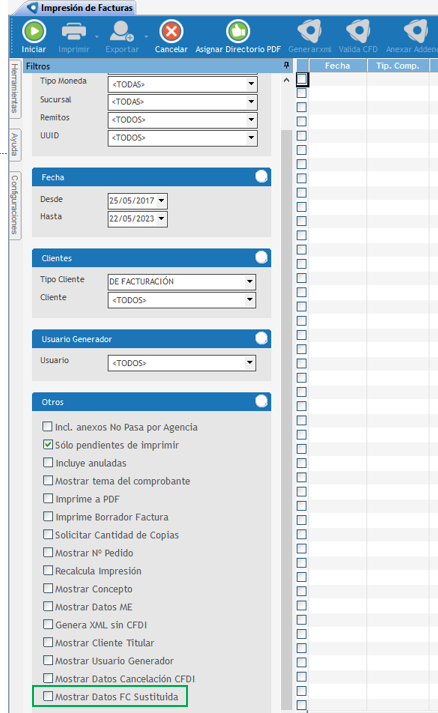
Task: Click the Valida CFD toolbar icon
Action: (x=358, y=31)
